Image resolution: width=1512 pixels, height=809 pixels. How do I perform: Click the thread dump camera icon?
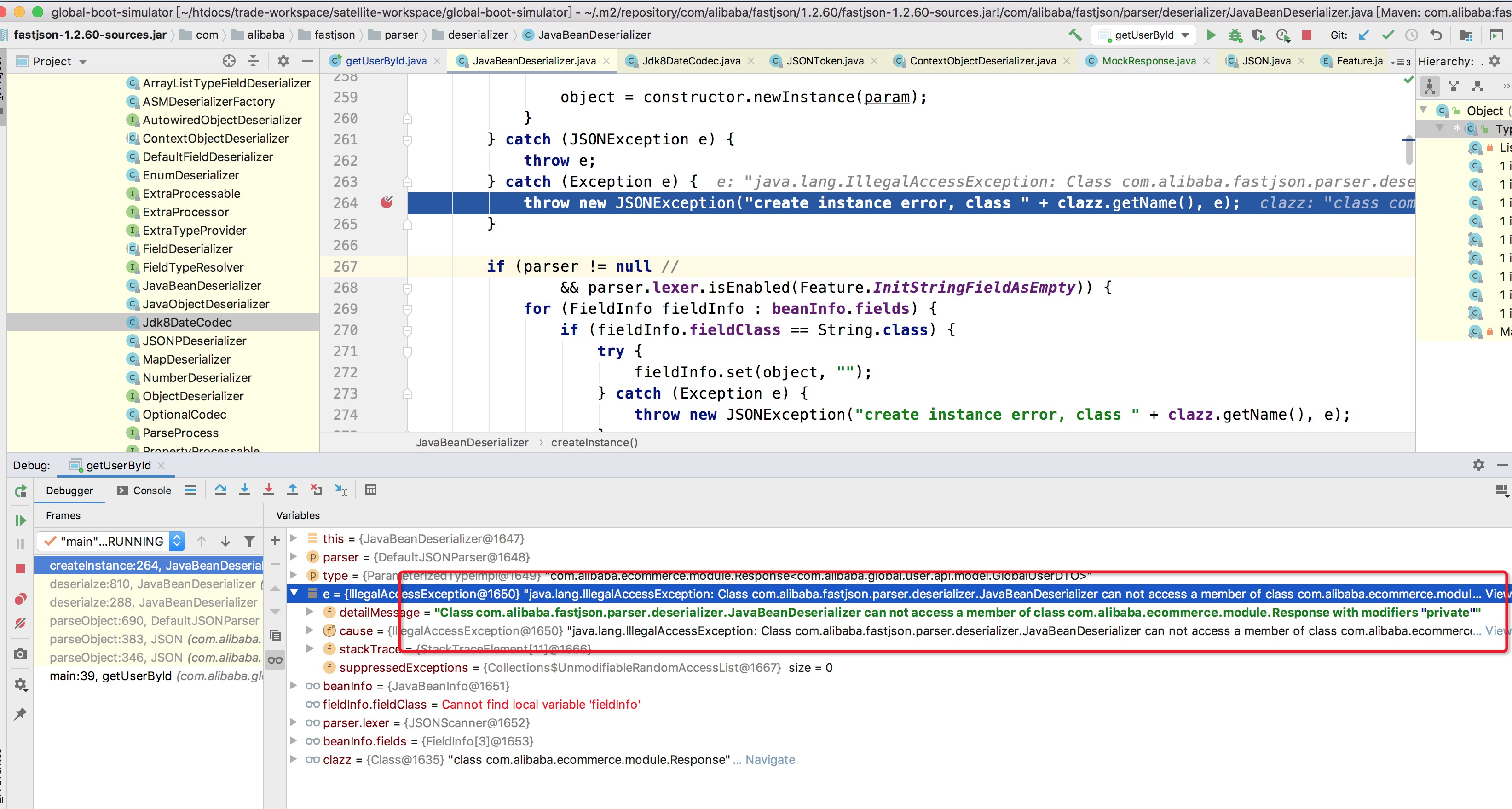coord(21,653)
